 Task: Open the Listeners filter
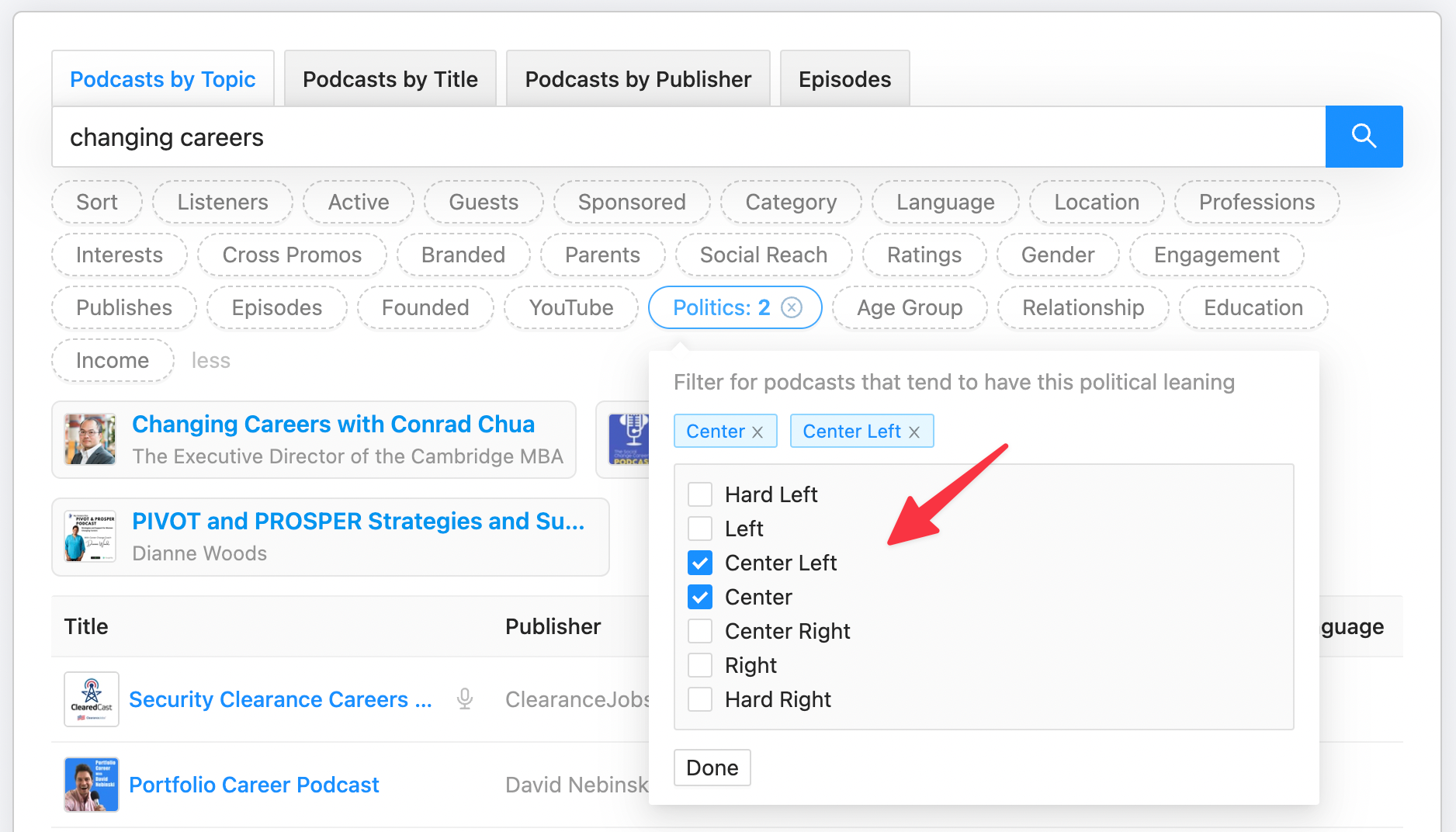[x=223, y=202]
